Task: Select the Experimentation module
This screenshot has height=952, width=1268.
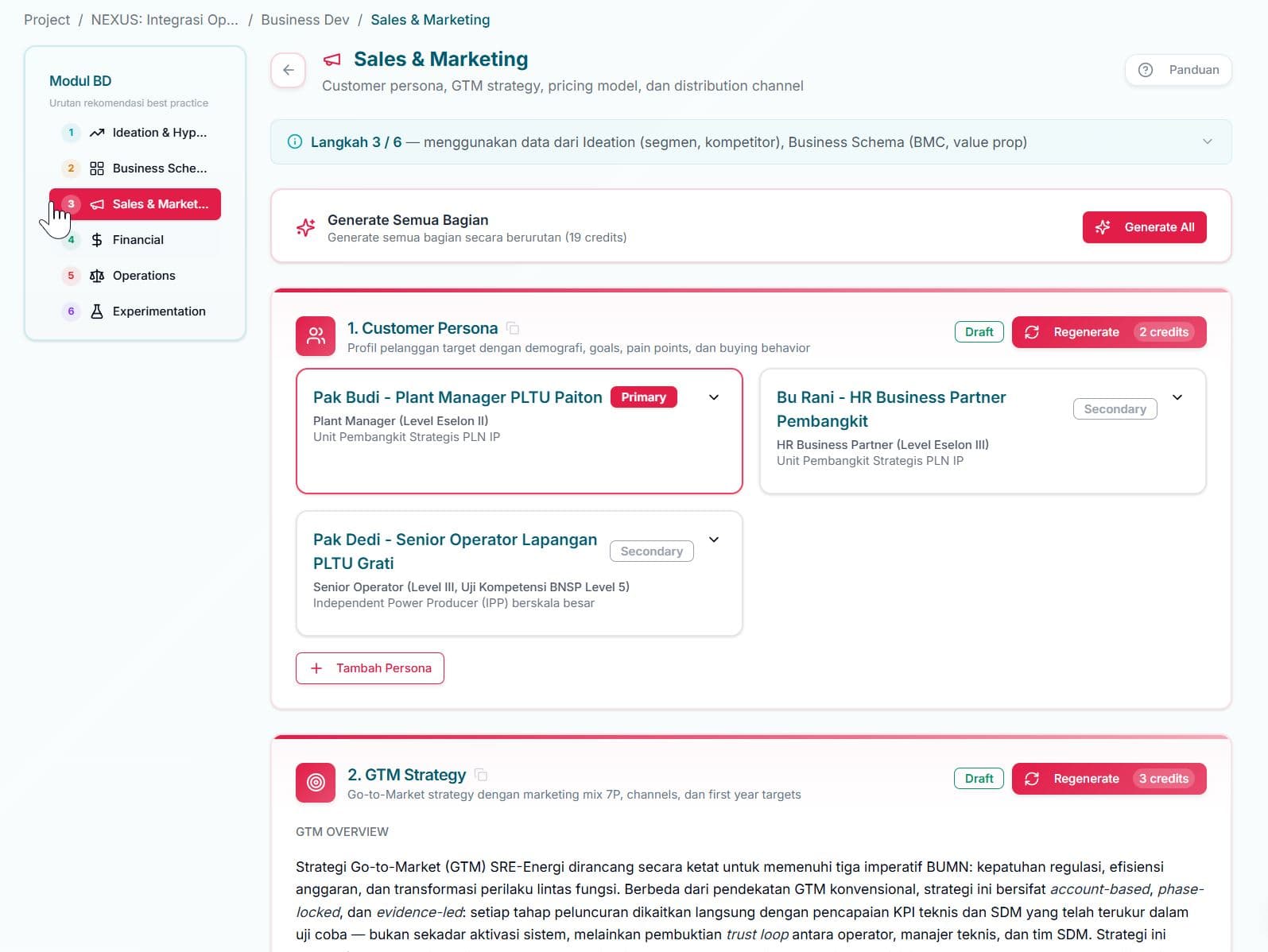Action: (135, 312)
